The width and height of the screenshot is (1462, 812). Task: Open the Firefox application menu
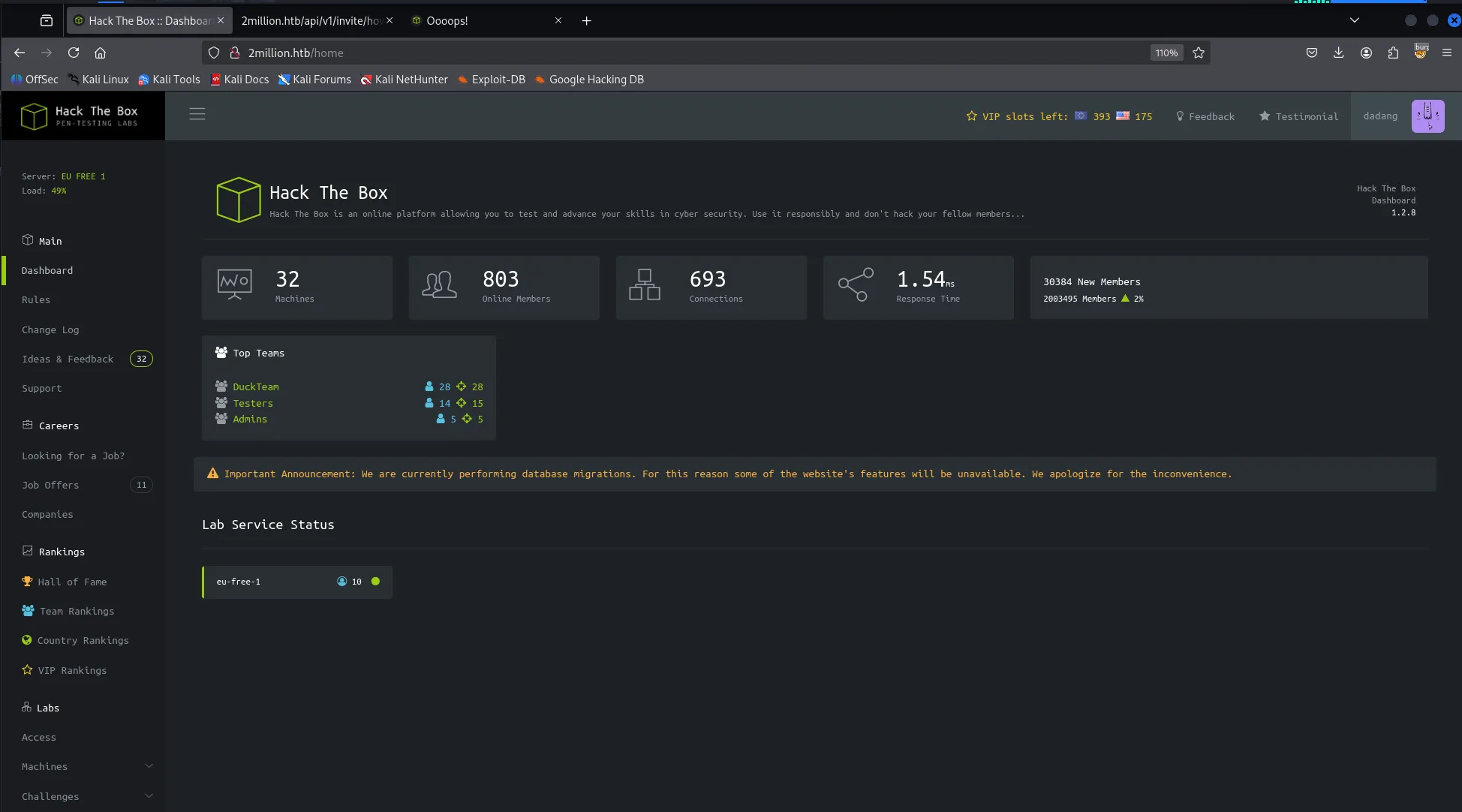1447,53
